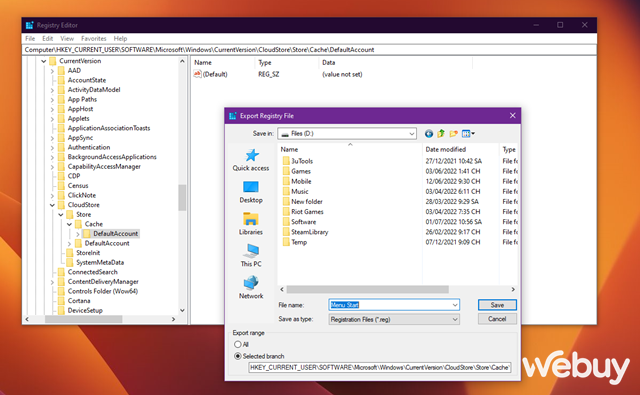Viewport: 640px width, 395px height.
Task: Click horizontal scrollbar in file list
Action: coord(367,289)
